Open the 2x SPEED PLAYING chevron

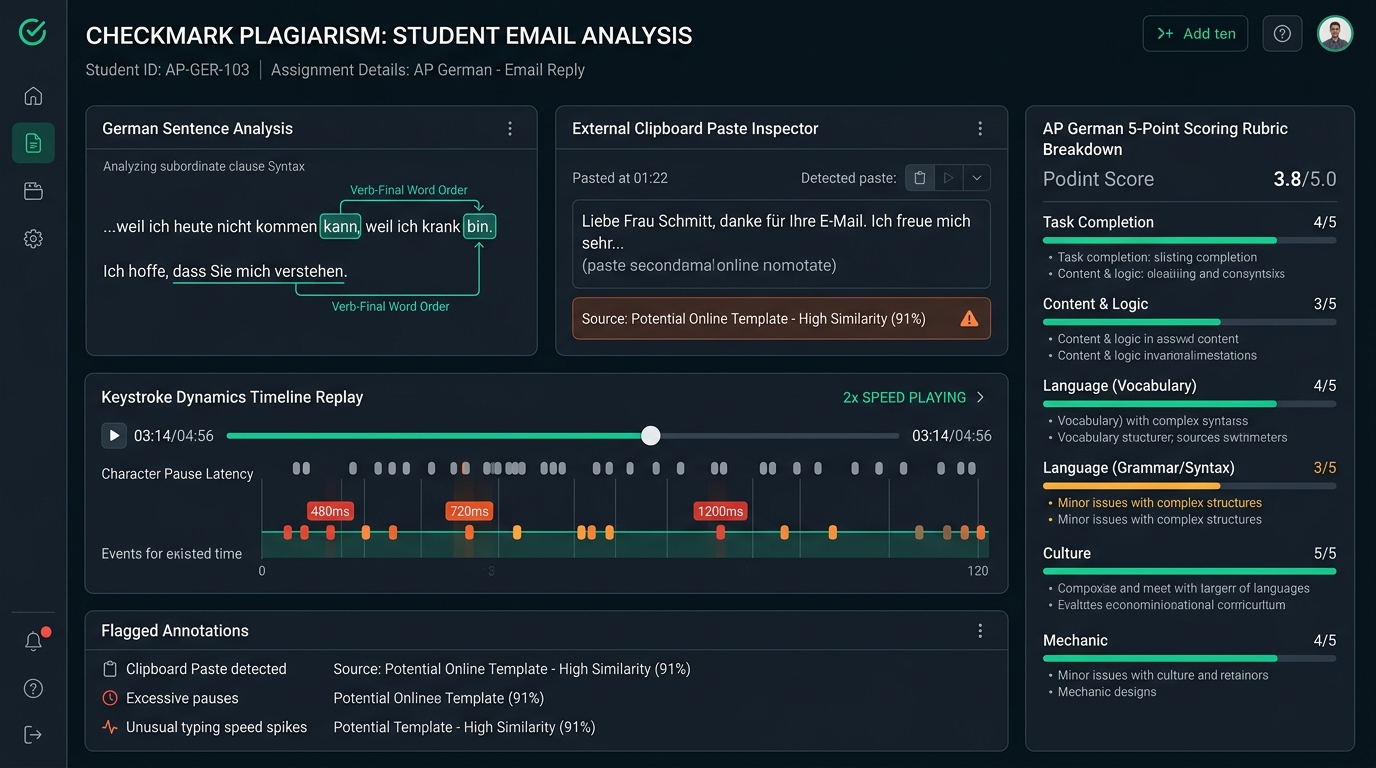[x=980, y=397]
